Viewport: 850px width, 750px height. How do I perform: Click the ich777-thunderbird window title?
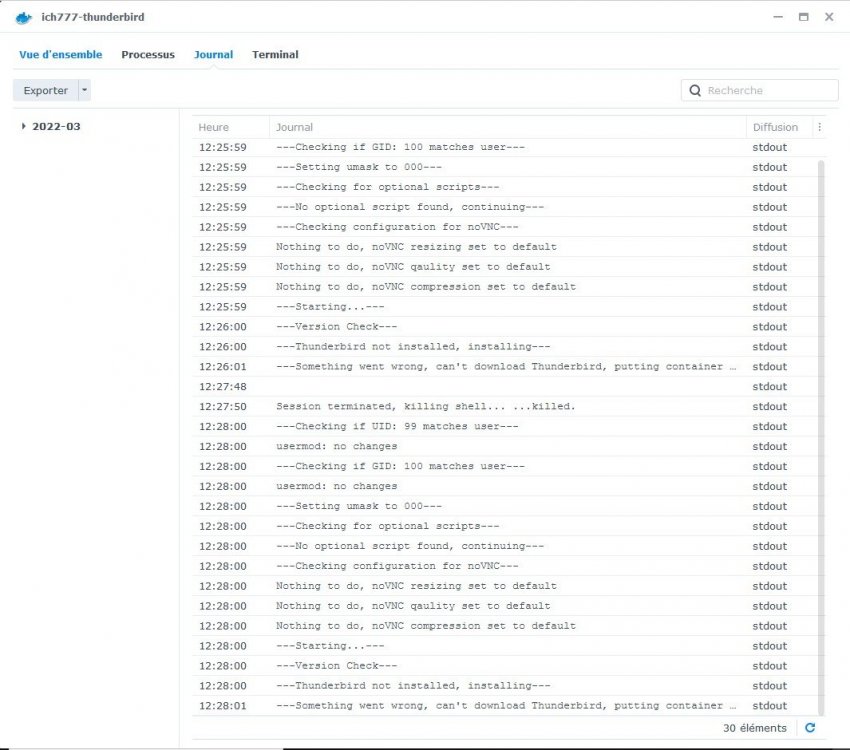(x=93, y=17)
